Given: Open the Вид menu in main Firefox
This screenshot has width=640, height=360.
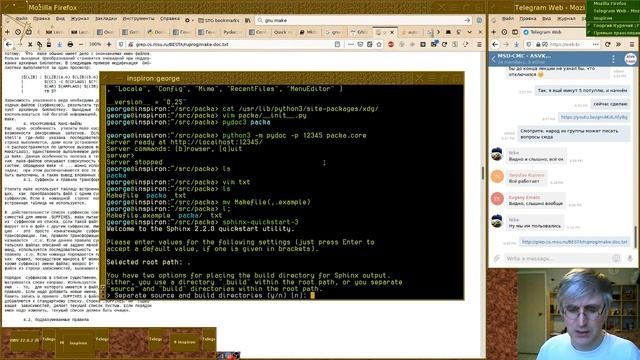Looking at the screenshot, I should click(x=60, y=19).
